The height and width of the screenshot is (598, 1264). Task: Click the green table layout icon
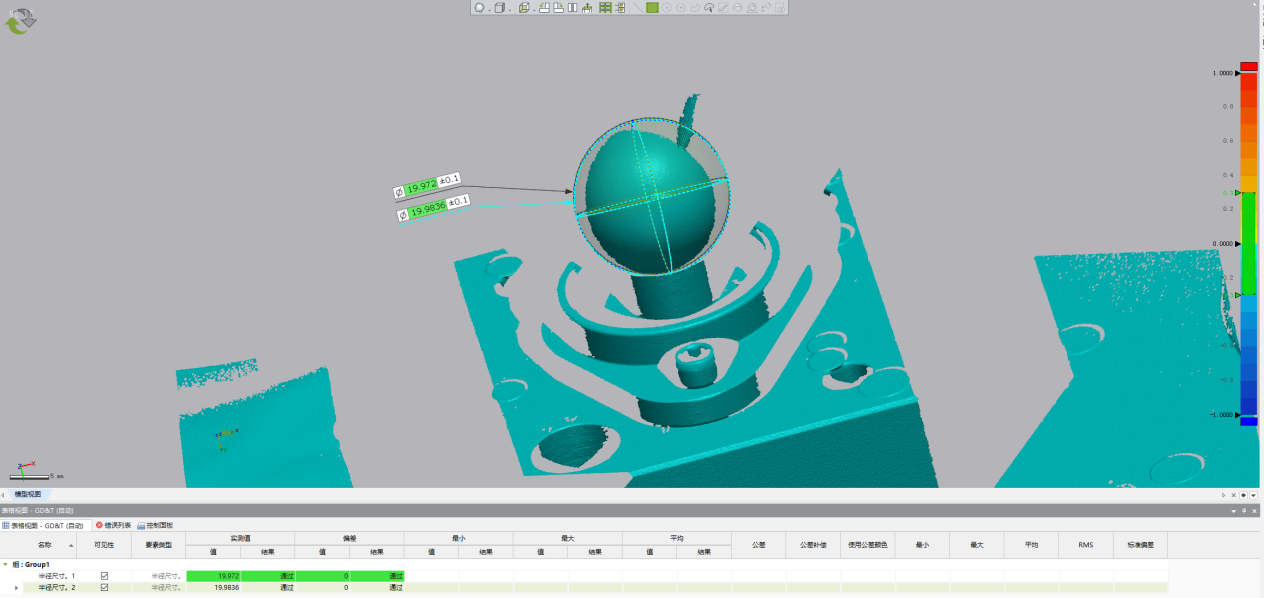[605, 8]
